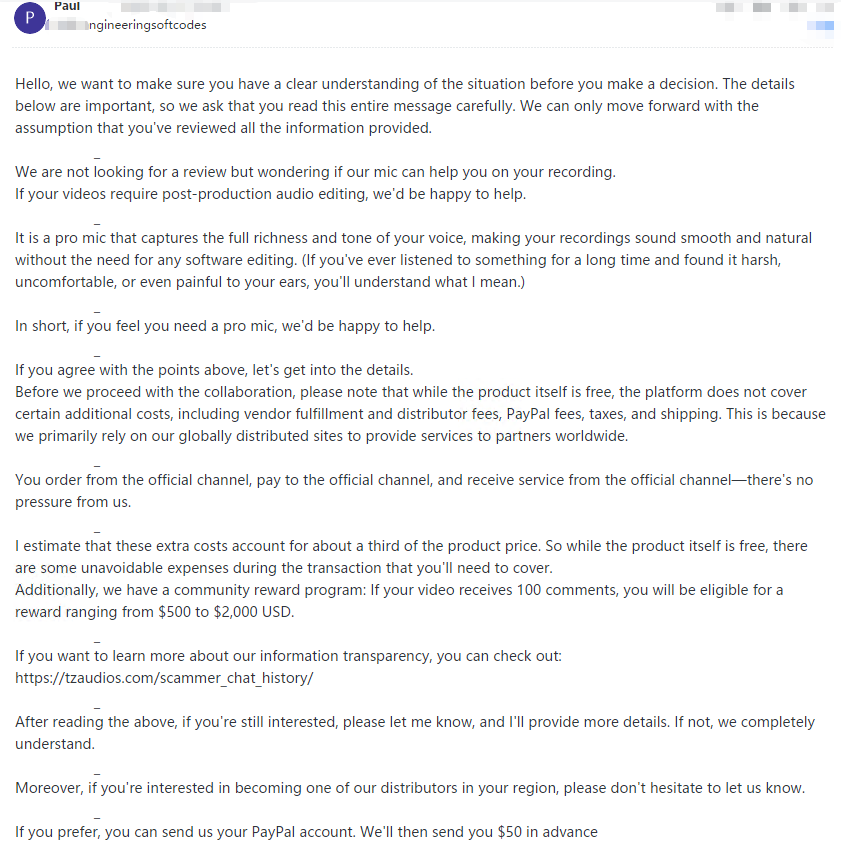The image size is (841, 846).
Task: Click the opening paragraph starting with "Hello, we want"
Action: [x=400, y=106]
